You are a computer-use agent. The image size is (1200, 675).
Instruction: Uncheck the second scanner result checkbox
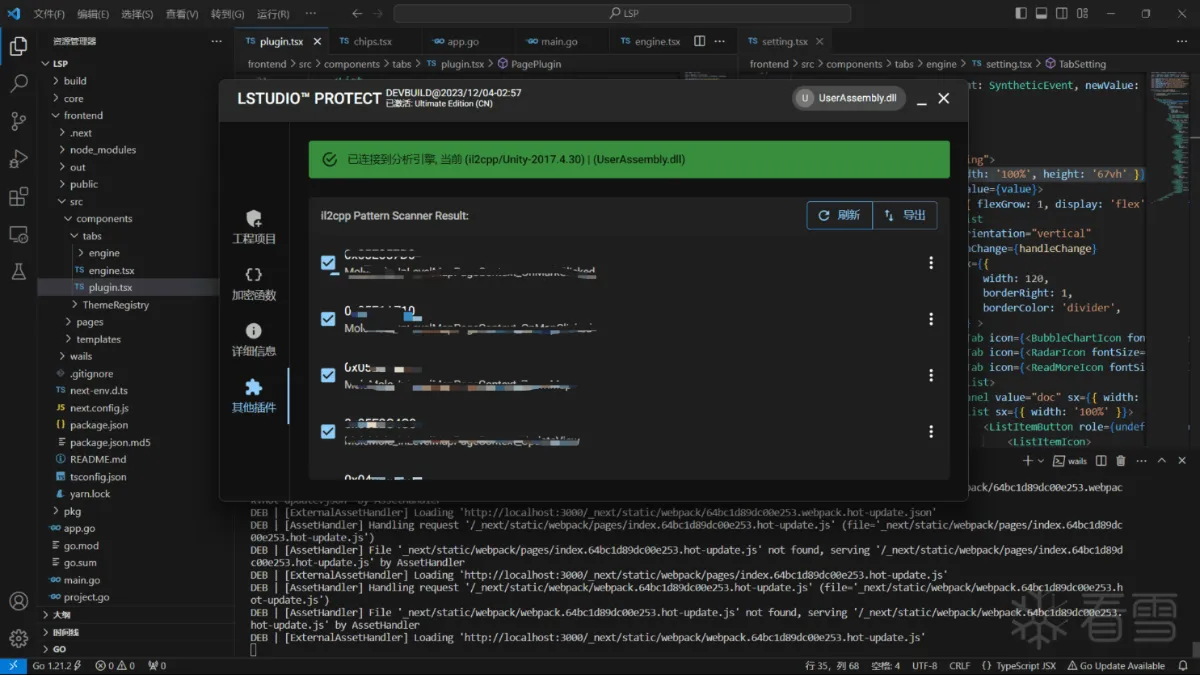coord(328,319)
